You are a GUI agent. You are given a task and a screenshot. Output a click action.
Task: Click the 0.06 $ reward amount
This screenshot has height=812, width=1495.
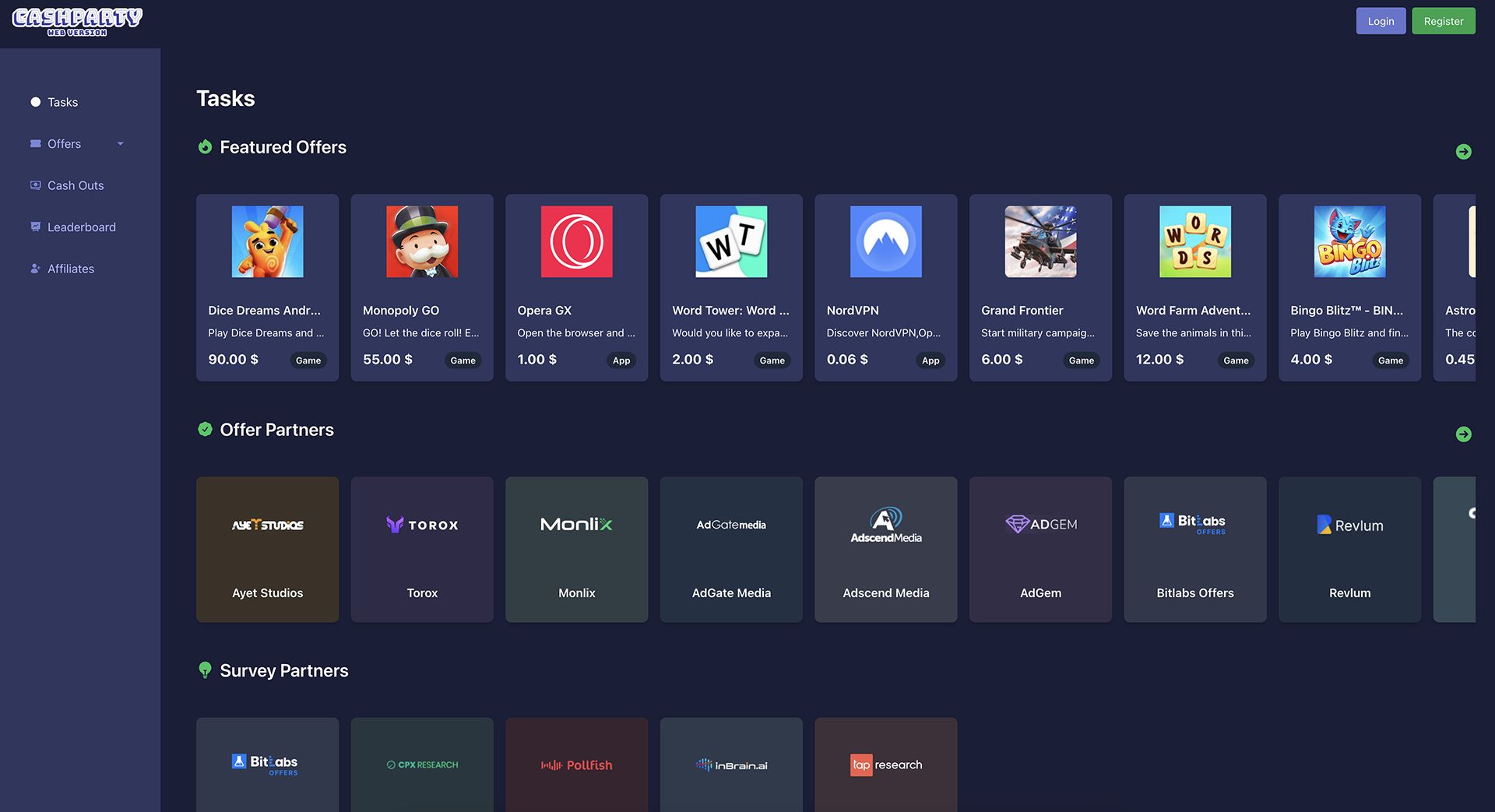(x=847, y=360)
